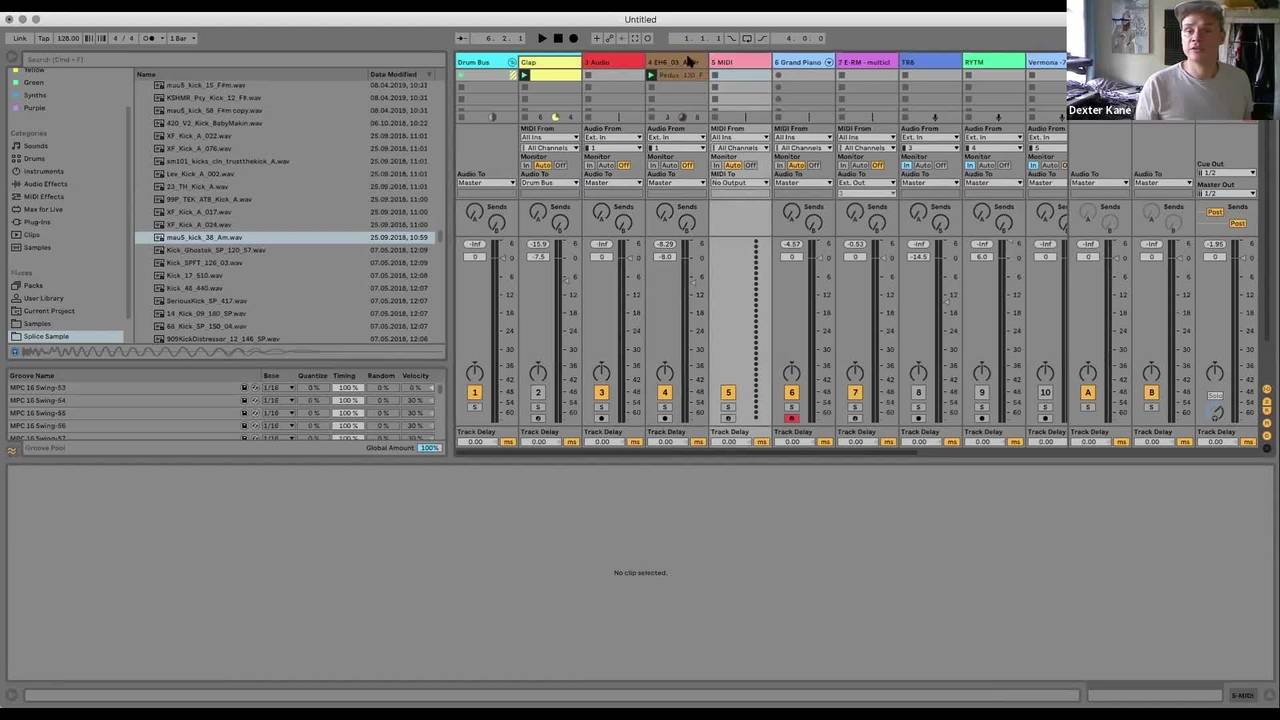
Task: Click Global Amount 100% in Groove Pool
Action: point(430,448)
